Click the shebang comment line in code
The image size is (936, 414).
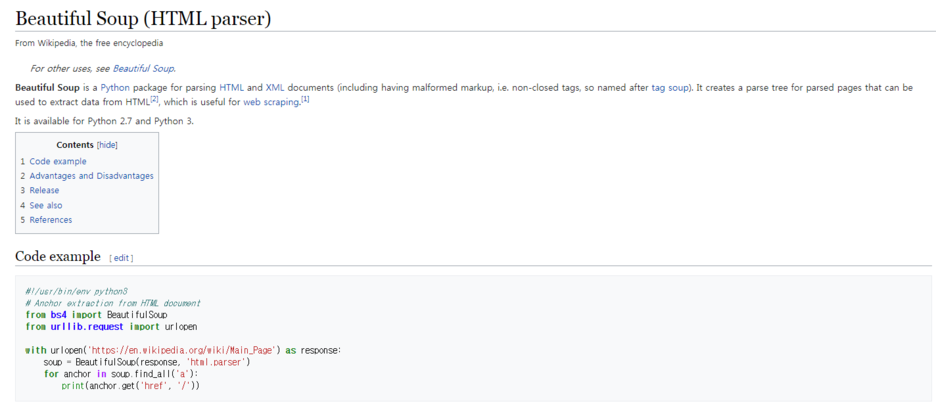coord(76,292)
